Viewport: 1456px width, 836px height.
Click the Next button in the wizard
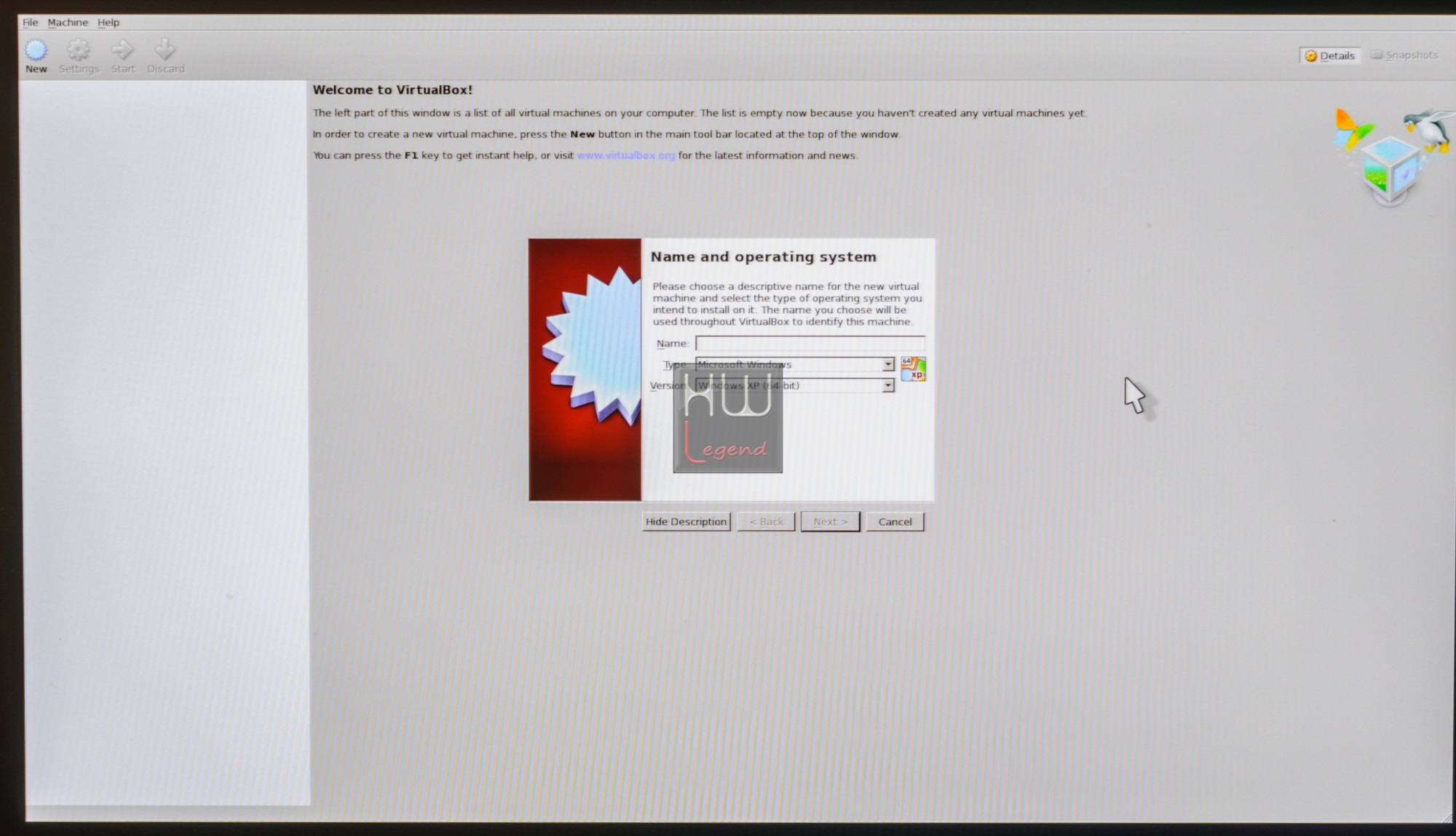click(x=830, y=521)
